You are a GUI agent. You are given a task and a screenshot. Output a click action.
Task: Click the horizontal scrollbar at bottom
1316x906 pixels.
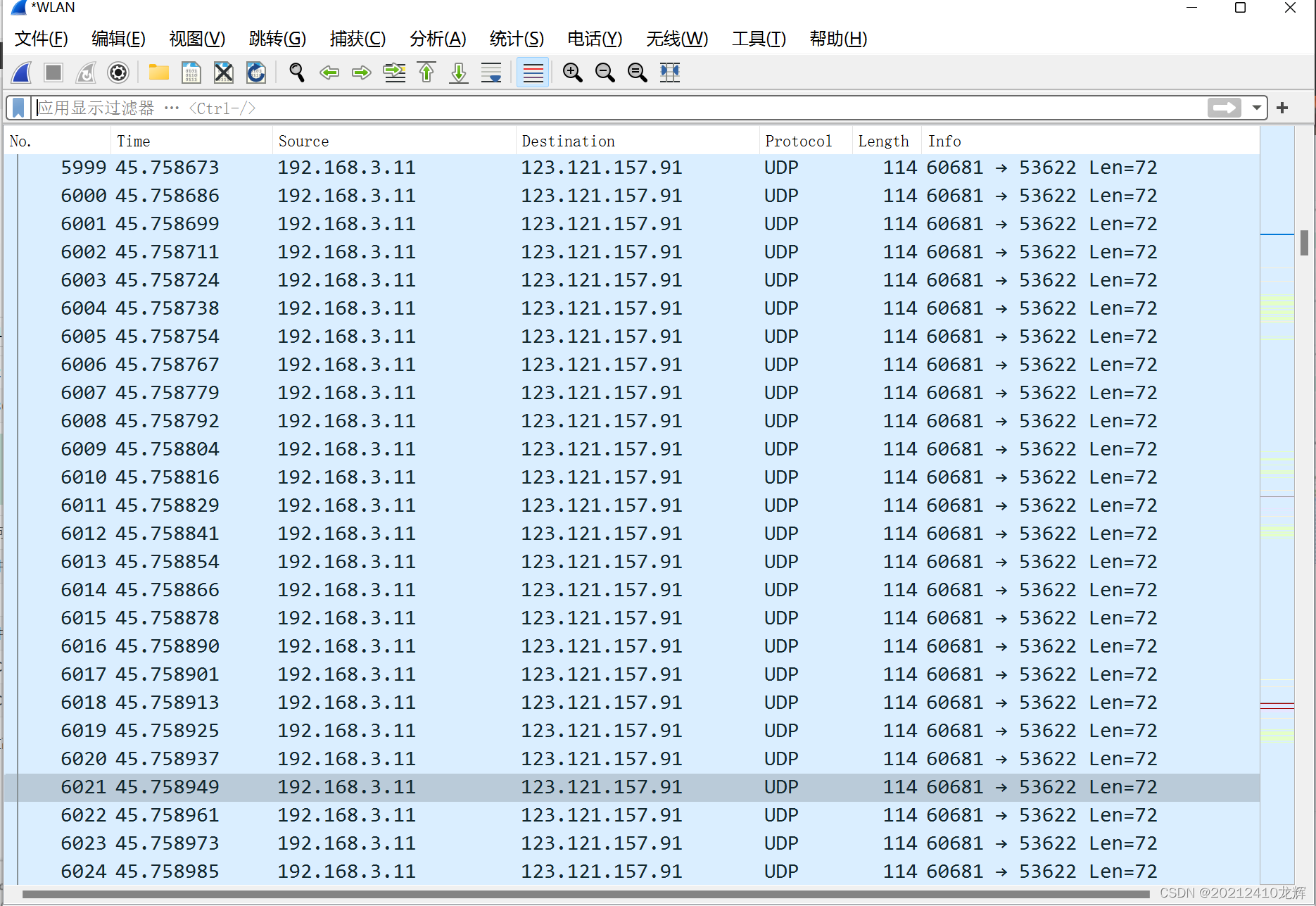pos(584,895)
